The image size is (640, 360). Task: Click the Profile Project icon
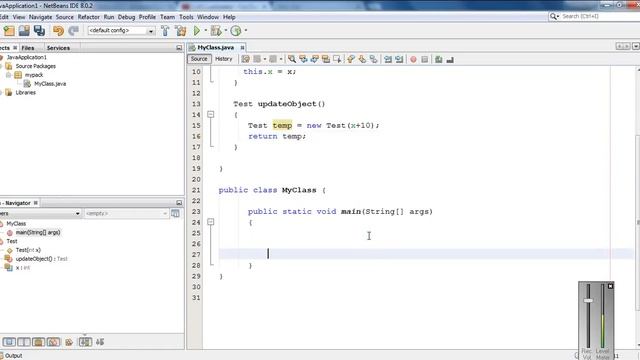point(236,31)
